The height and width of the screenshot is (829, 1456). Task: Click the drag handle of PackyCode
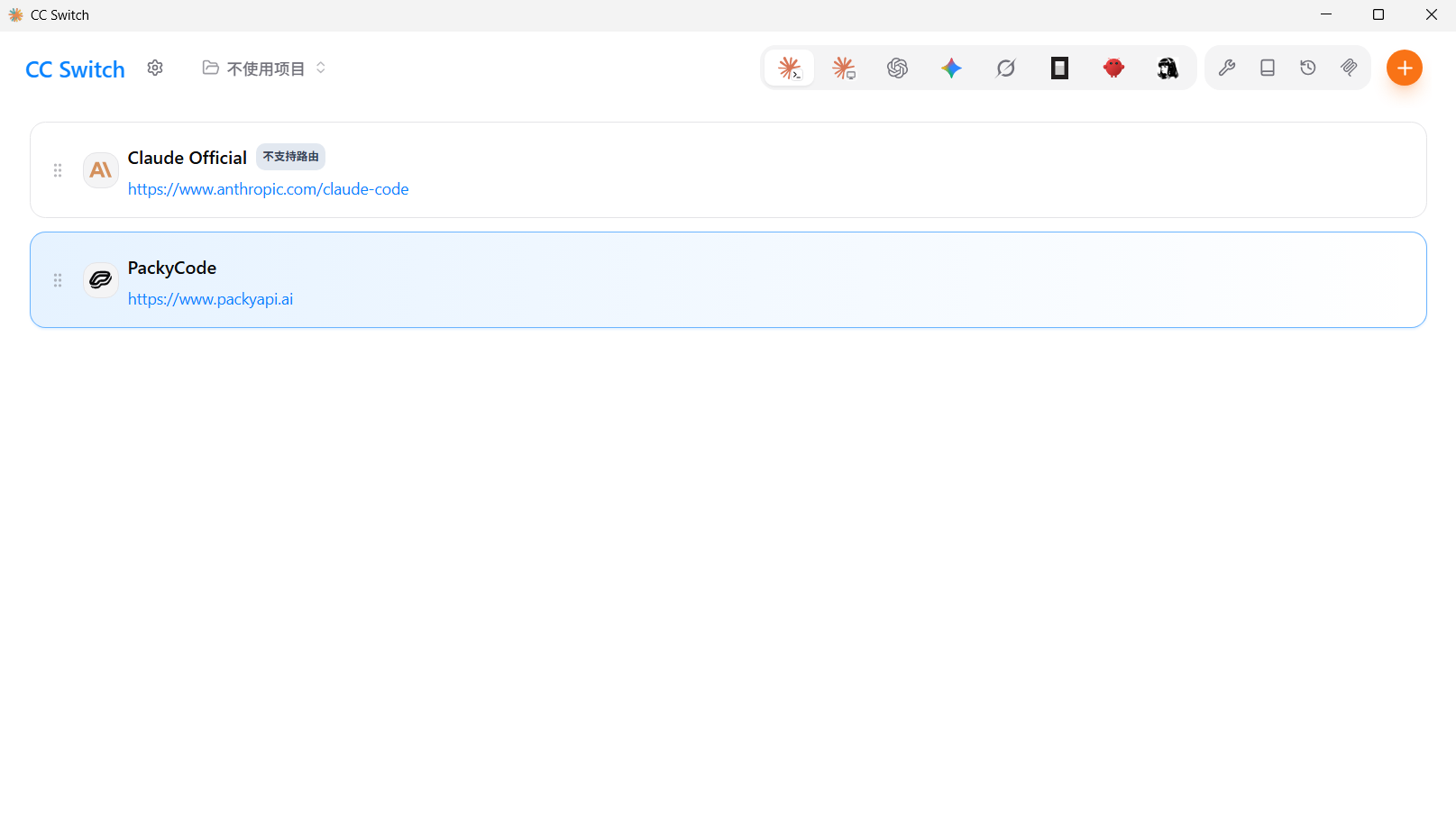[x=58, y=280]
